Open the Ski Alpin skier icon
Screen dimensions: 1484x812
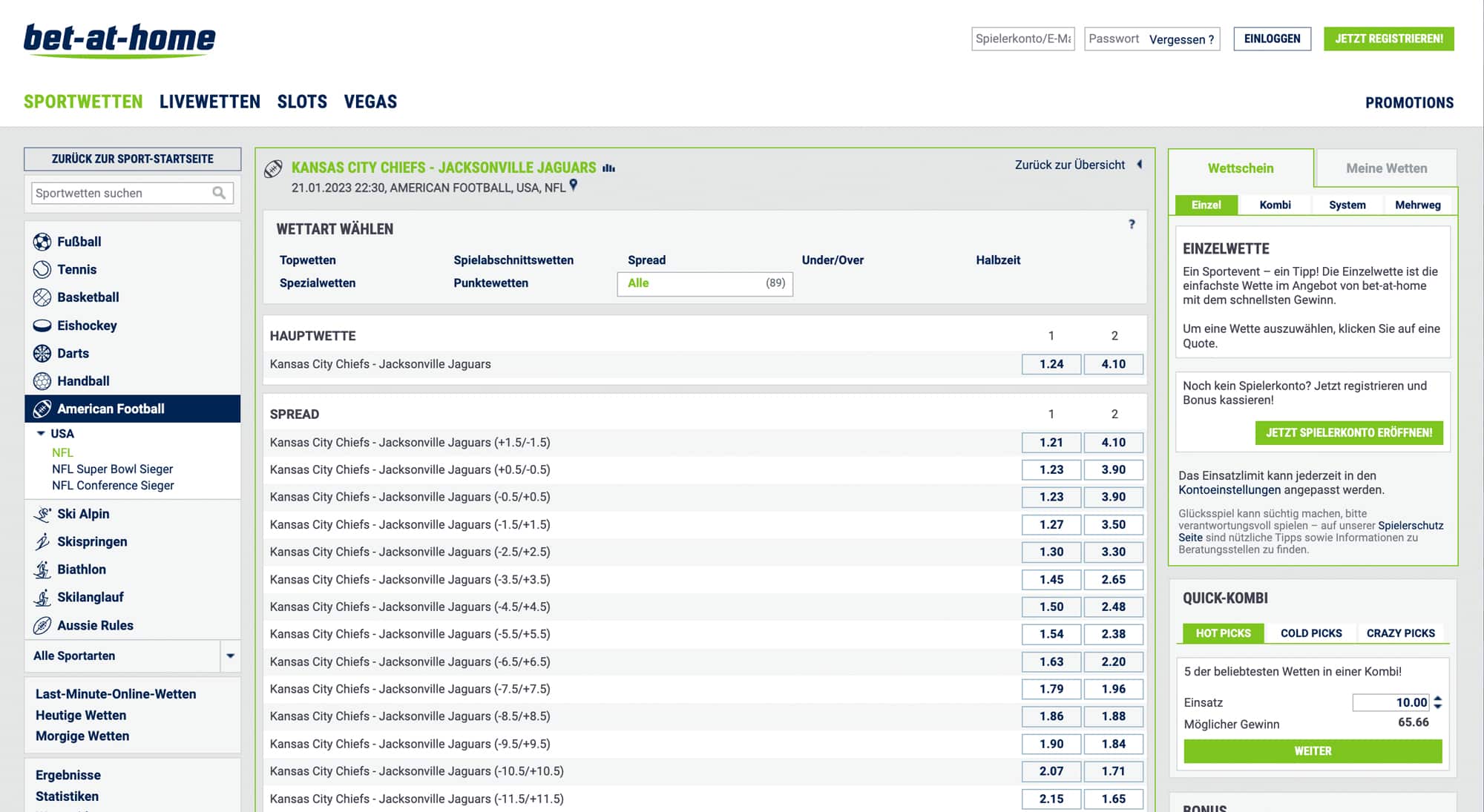point(42,514)
